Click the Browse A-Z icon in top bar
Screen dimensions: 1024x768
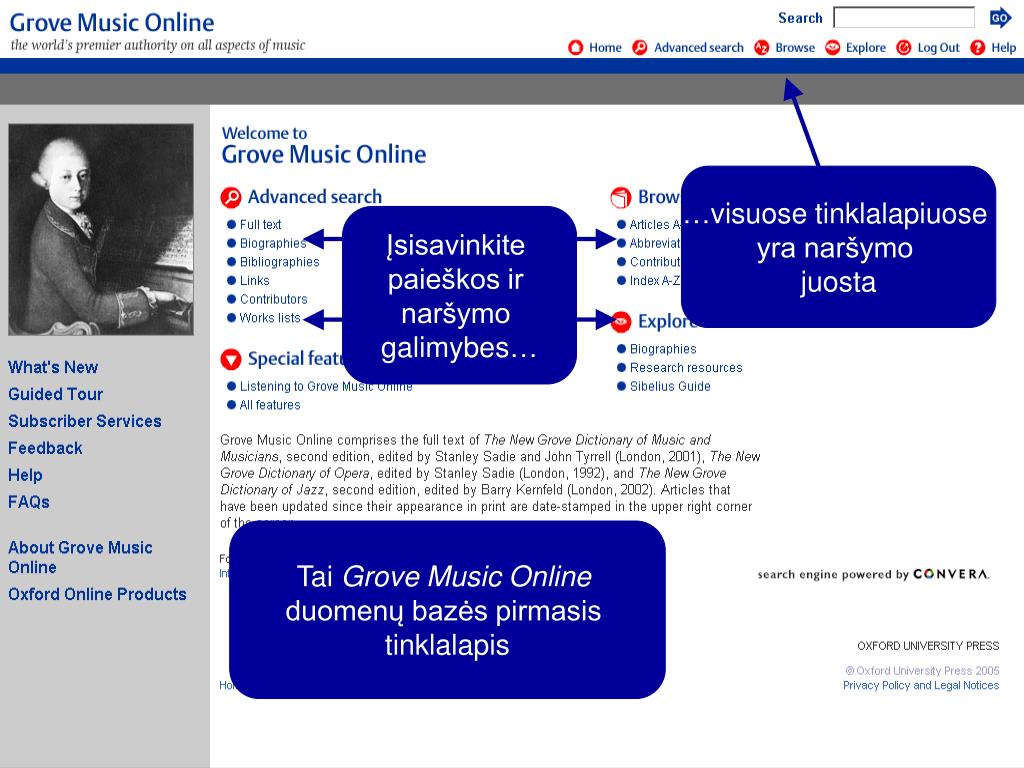click(x=761, y=48)
